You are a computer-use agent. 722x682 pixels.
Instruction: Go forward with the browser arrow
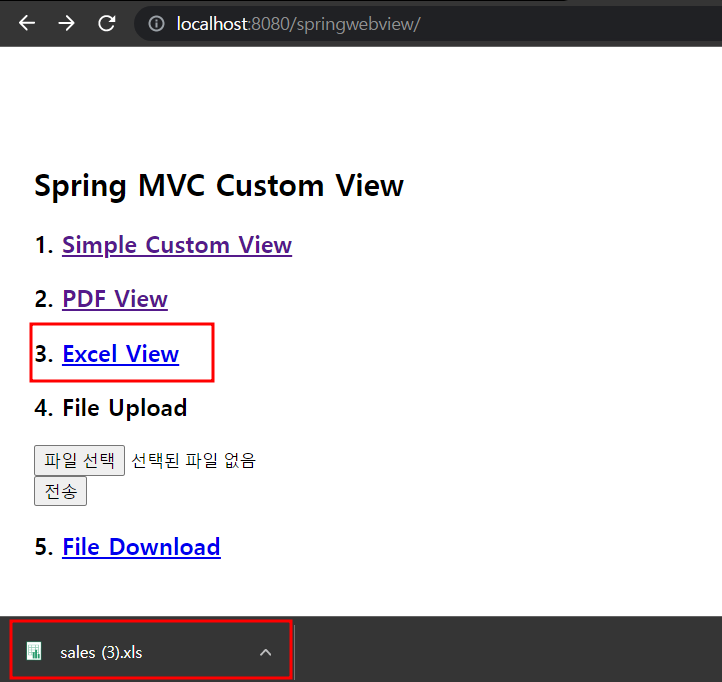[67, 23]
